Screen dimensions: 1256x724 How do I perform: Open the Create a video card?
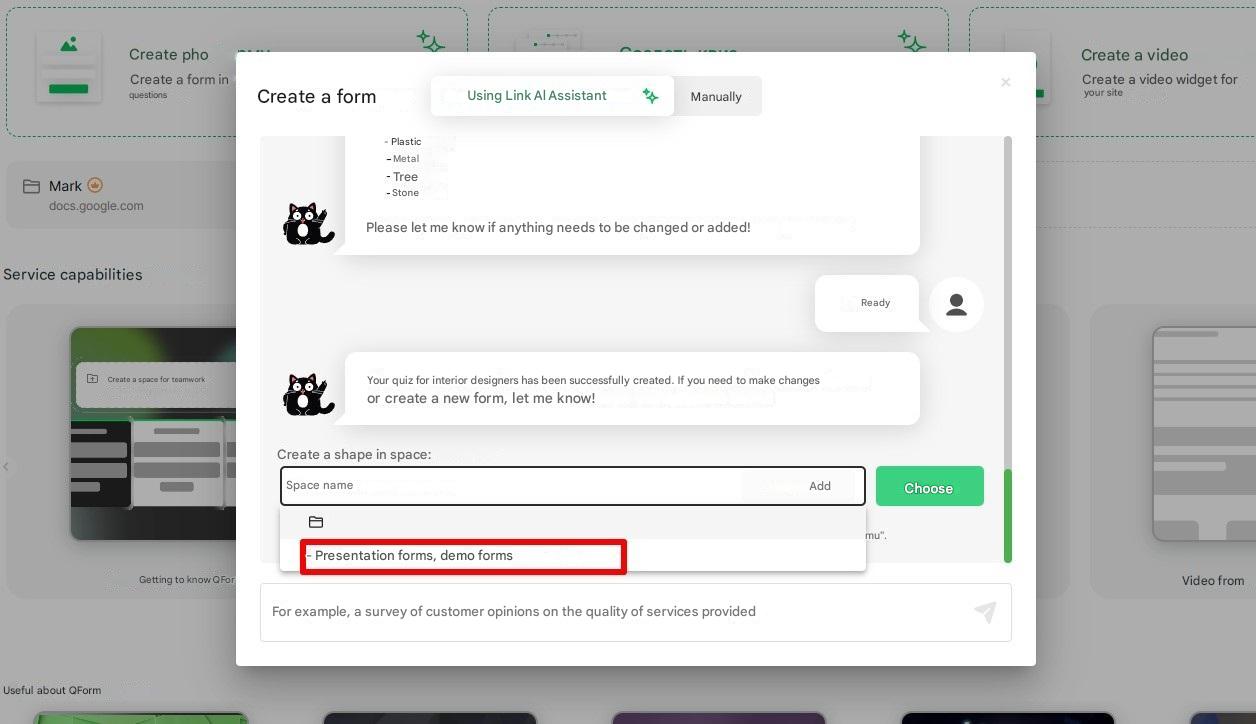[x=1110, y=72]
